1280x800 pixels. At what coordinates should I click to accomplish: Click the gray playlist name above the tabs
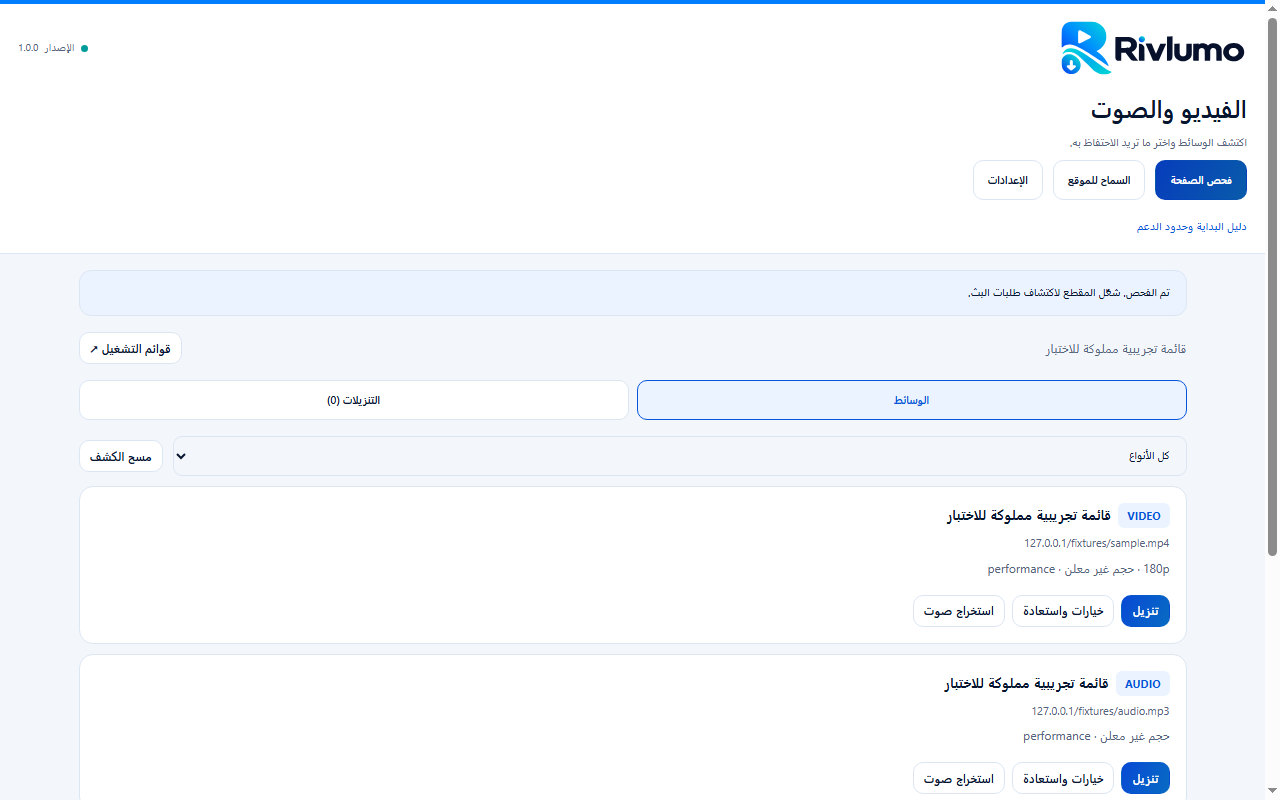click(x=1116, y=349)
